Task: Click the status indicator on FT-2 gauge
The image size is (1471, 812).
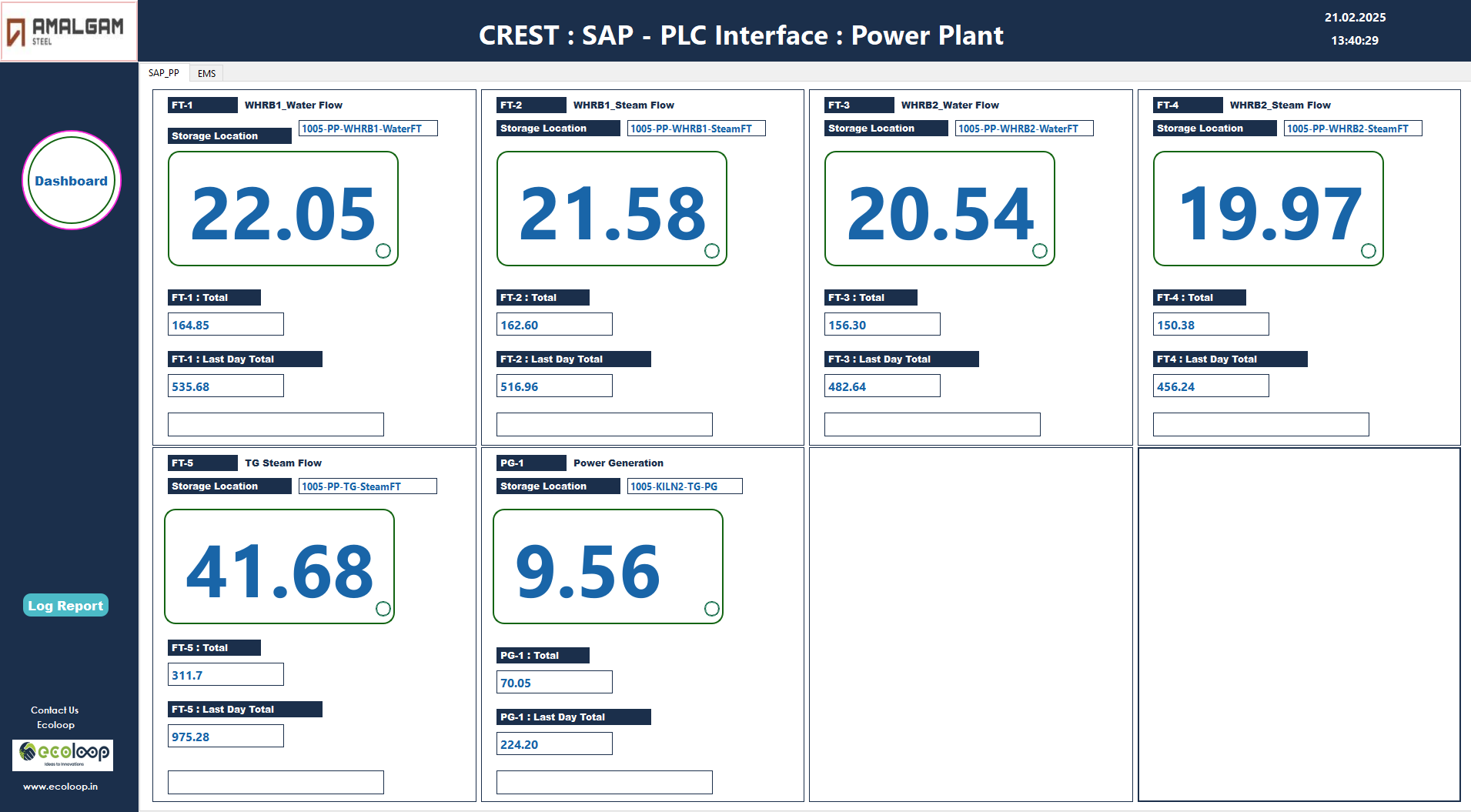Action: pos(712,250)
